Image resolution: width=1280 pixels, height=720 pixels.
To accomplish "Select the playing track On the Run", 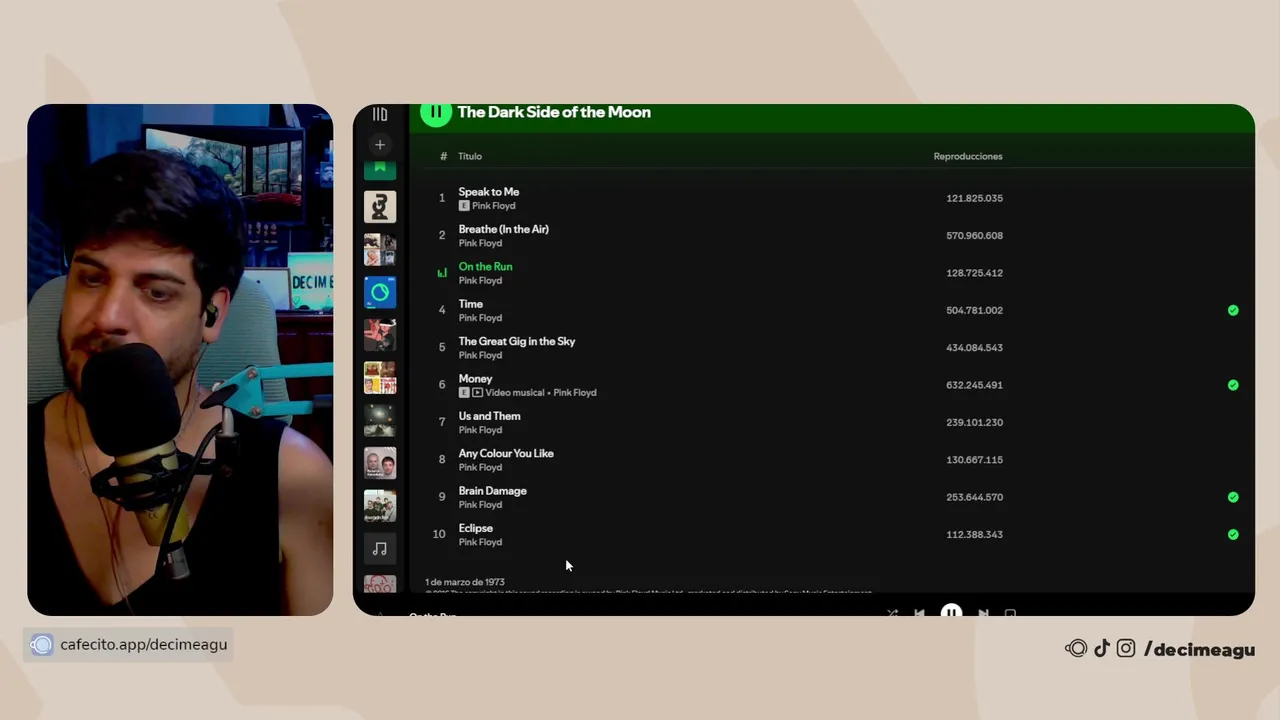I will coord(485,267).
